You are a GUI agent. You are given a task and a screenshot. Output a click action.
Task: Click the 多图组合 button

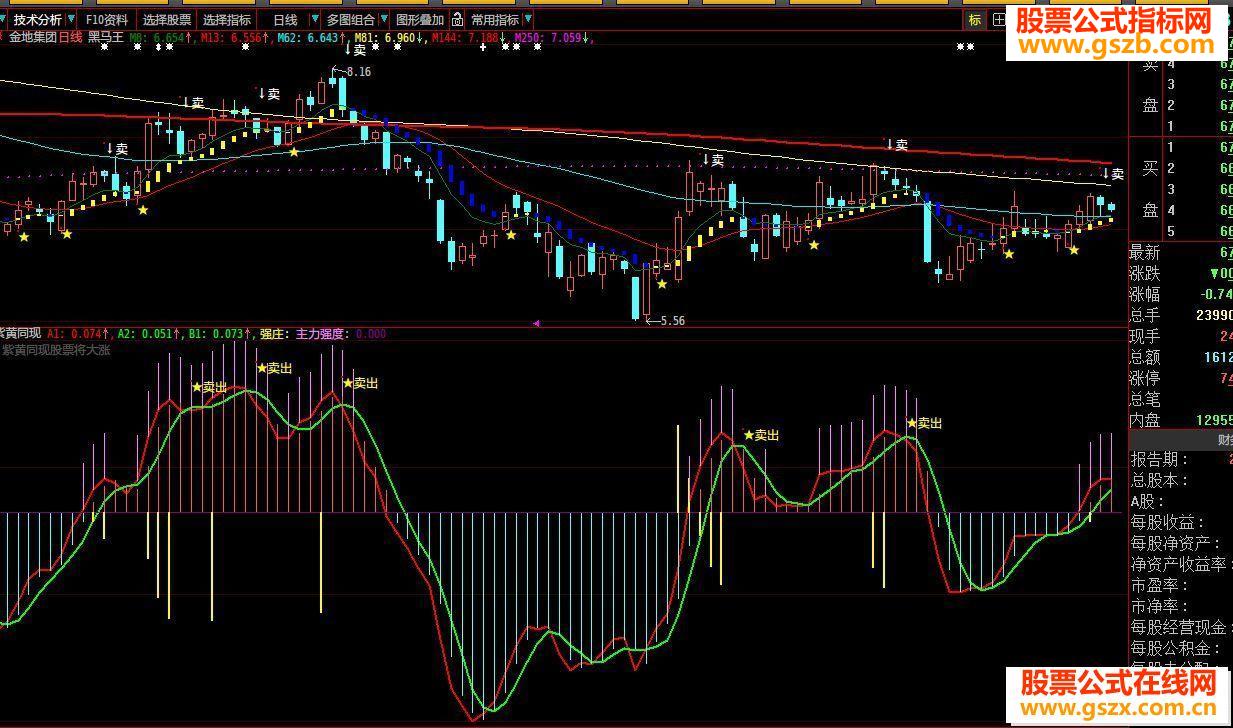pyautogui.click(x=351, y=19)
